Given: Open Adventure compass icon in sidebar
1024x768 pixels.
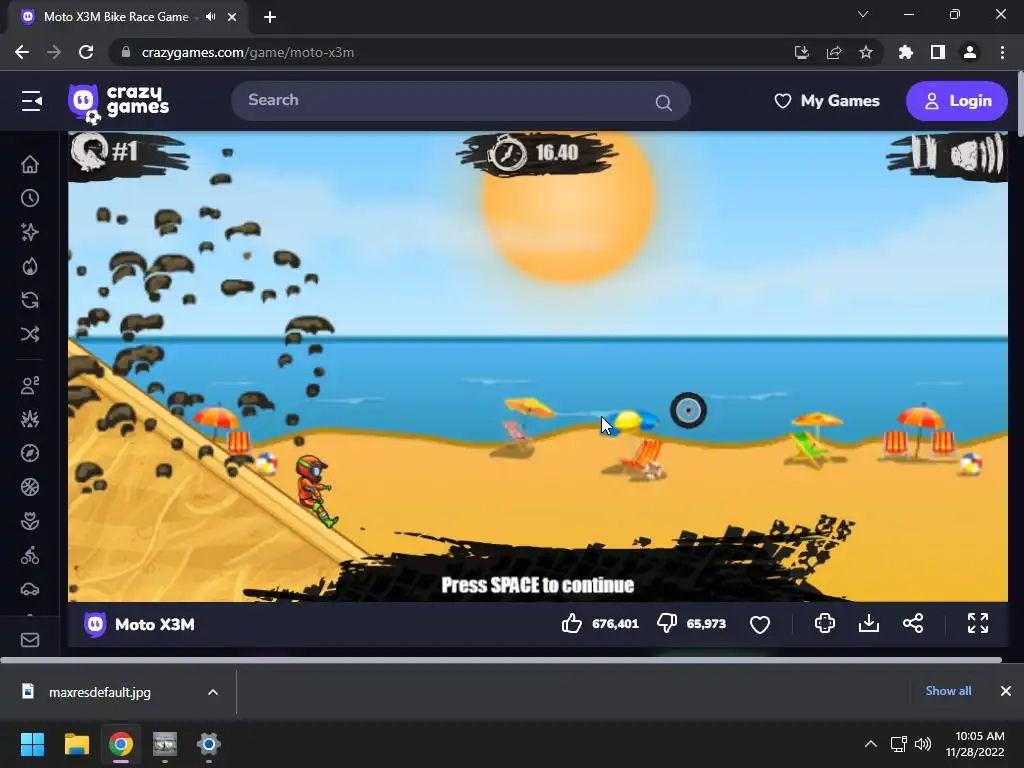Looking at the screenshot, I should 30,453.
